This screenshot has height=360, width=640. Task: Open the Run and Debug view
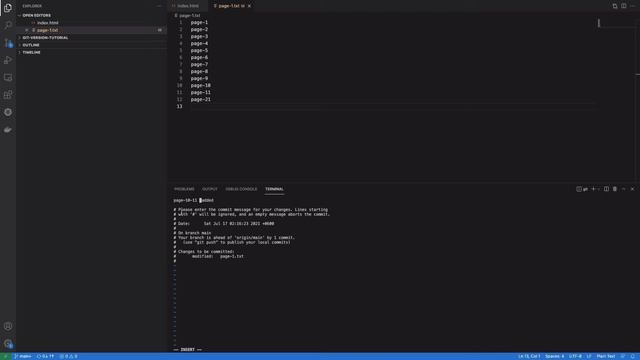(x=8, y=60)
